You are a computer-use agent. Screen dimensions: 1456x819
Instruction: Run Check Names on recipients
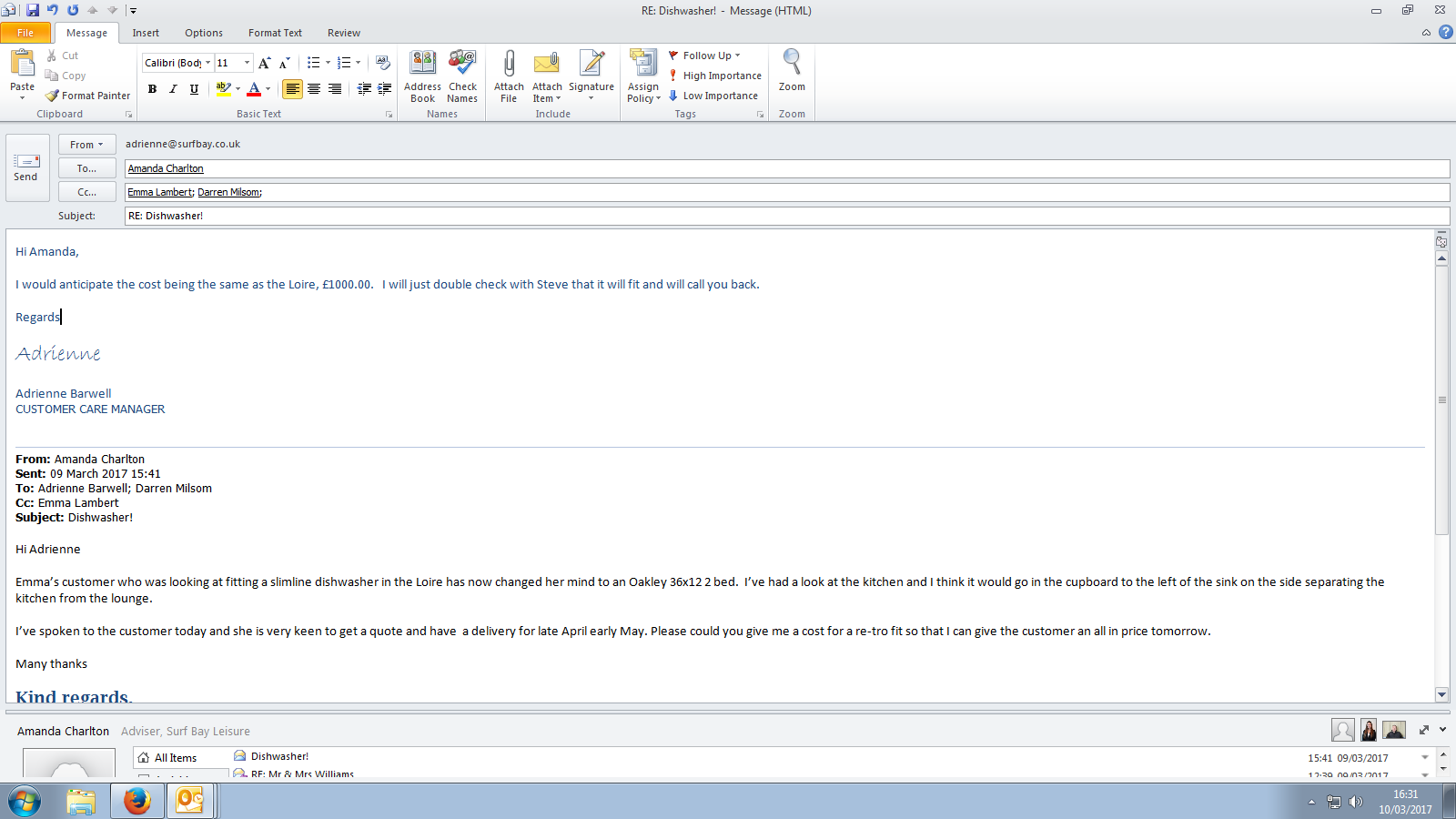pos(462,76)
